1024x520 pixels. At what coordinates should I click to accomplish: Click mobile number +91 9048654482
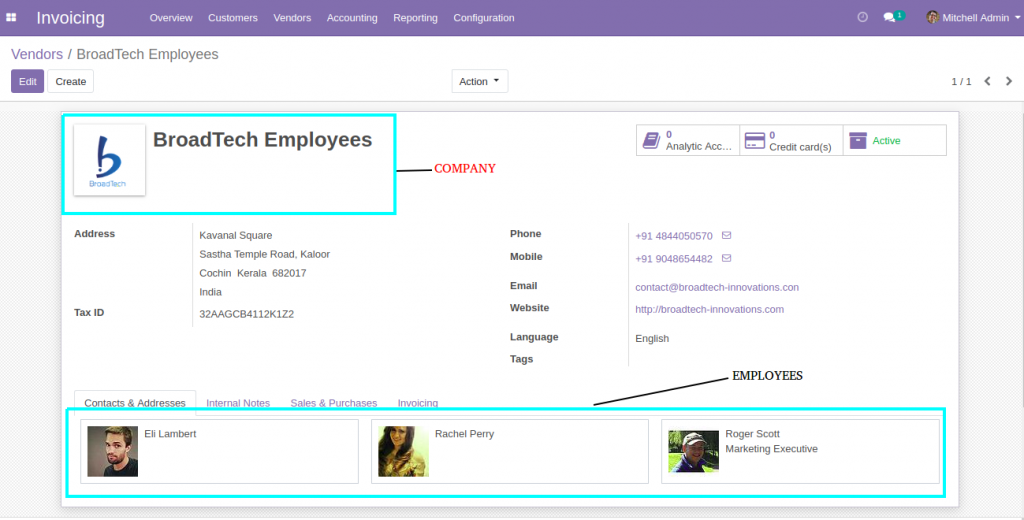pos(674,259)
